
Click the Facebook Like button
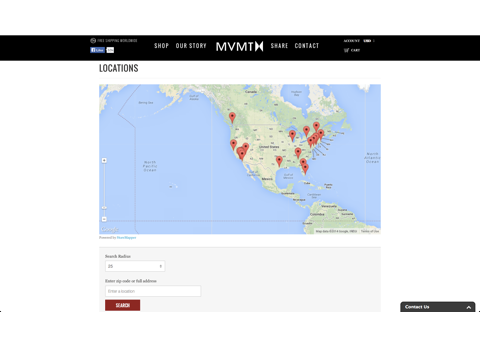click(x=98, y=50)
